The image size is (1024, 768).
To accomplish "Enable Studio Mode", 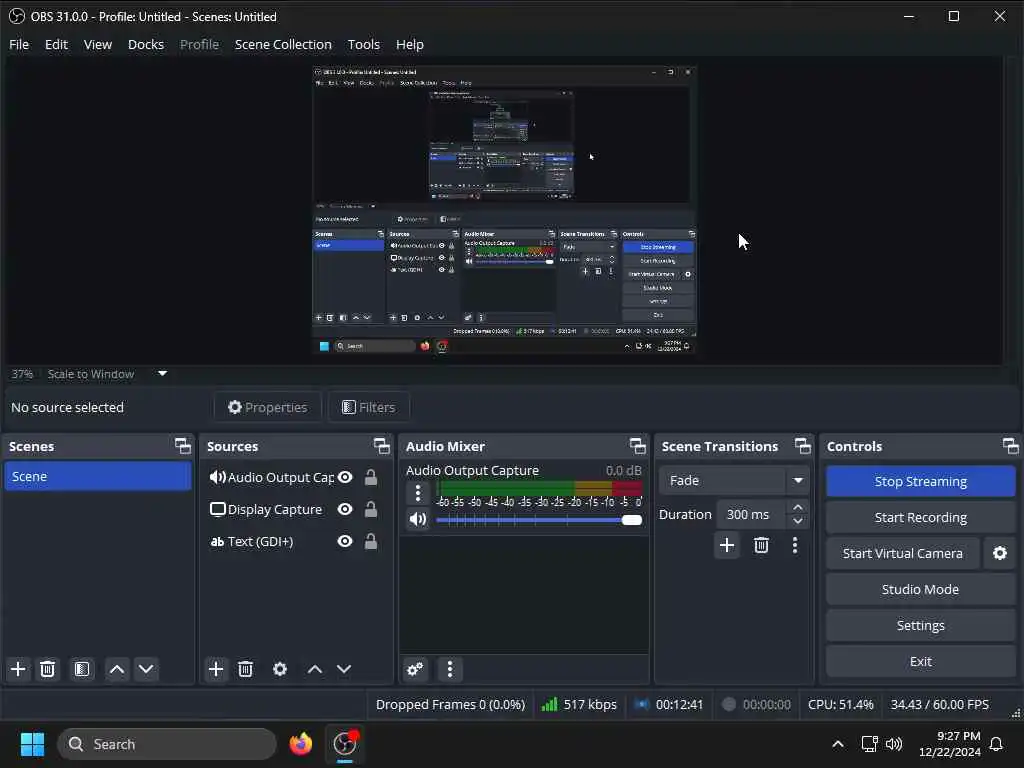I will 920,589.
